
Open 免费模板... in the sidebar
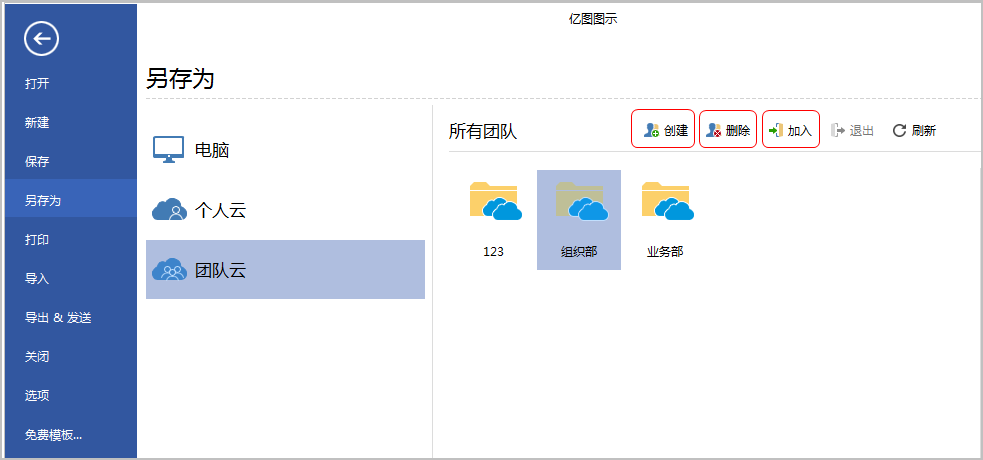[53, 435]
